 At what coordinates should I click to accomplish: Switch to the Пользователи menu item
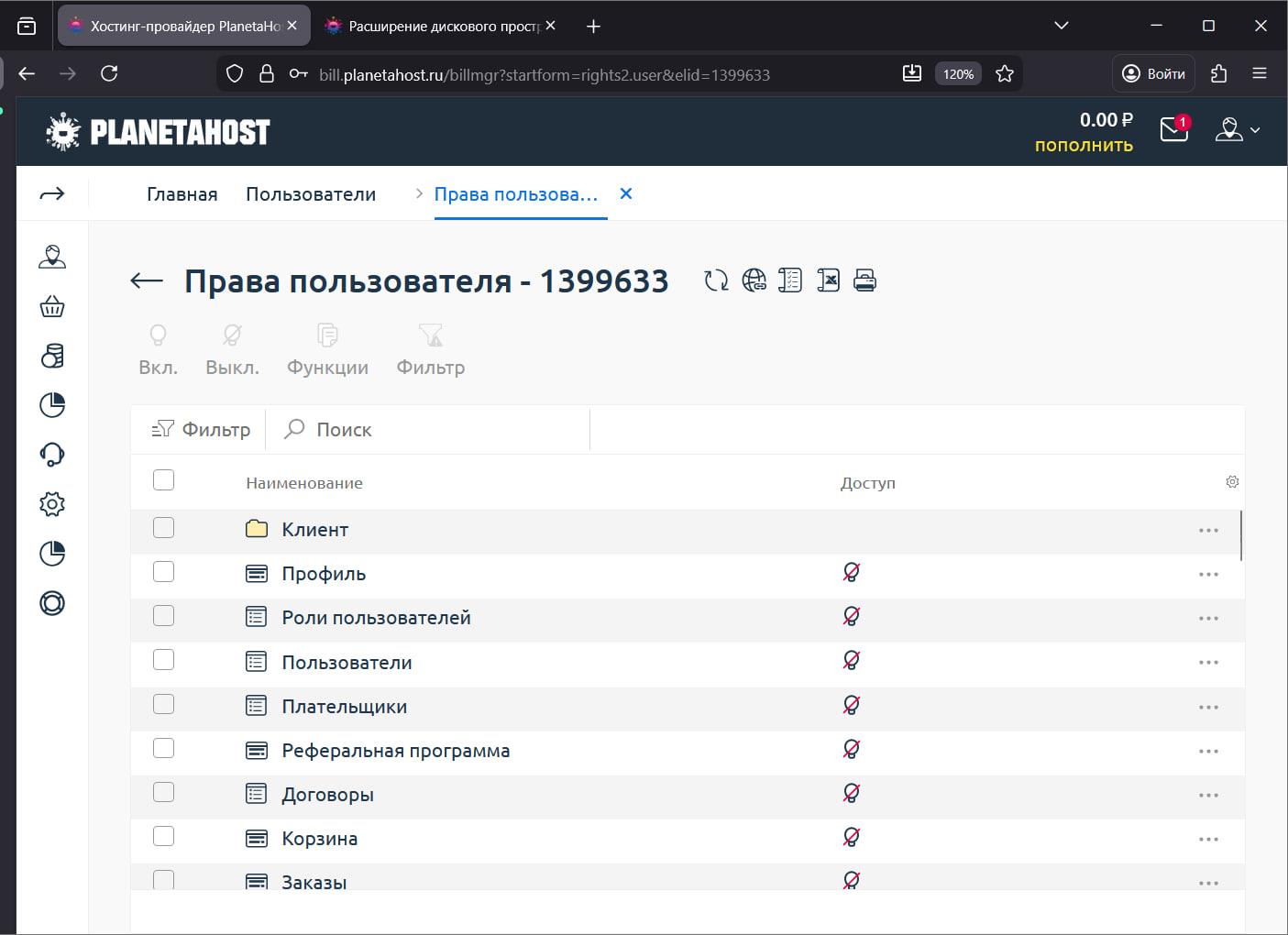[311, 193]
